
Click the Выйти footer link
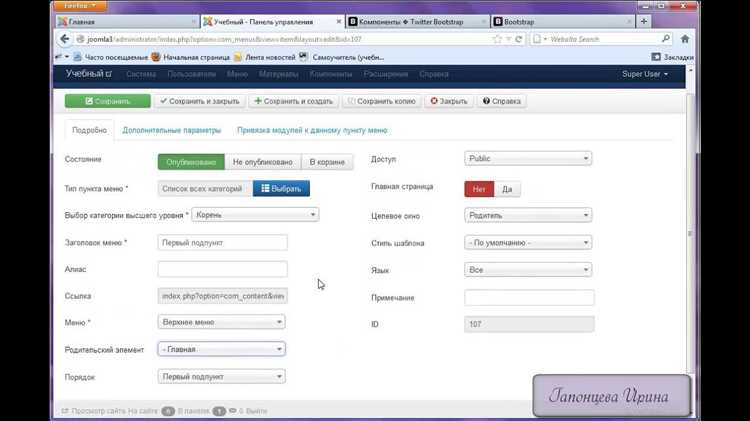click(x=256, y=411)
